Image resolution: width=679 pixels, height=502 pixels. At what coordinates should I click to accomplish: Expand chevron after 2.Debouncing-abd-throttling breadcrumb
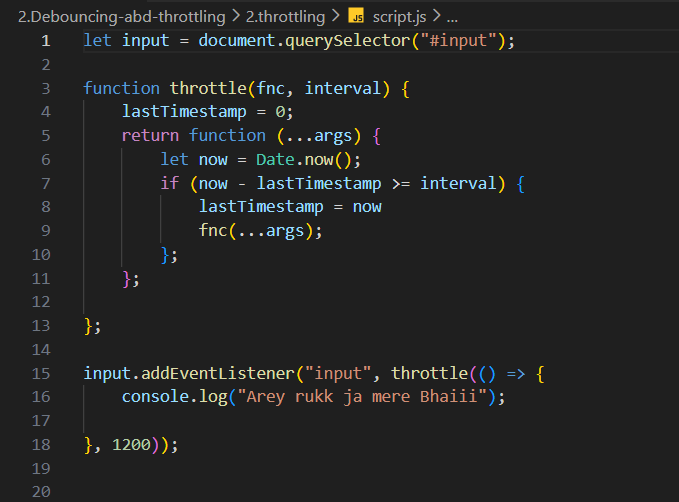[236, 16]
